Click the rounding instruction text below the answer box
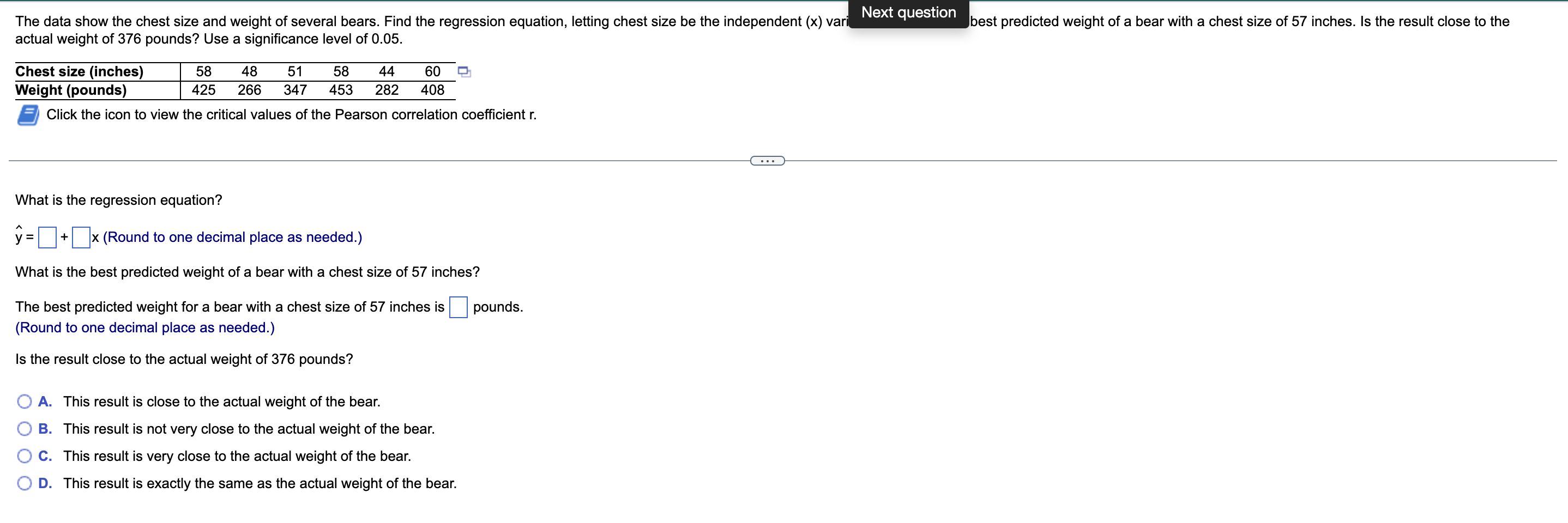The image size is (1568, 523). coord(145,327)
